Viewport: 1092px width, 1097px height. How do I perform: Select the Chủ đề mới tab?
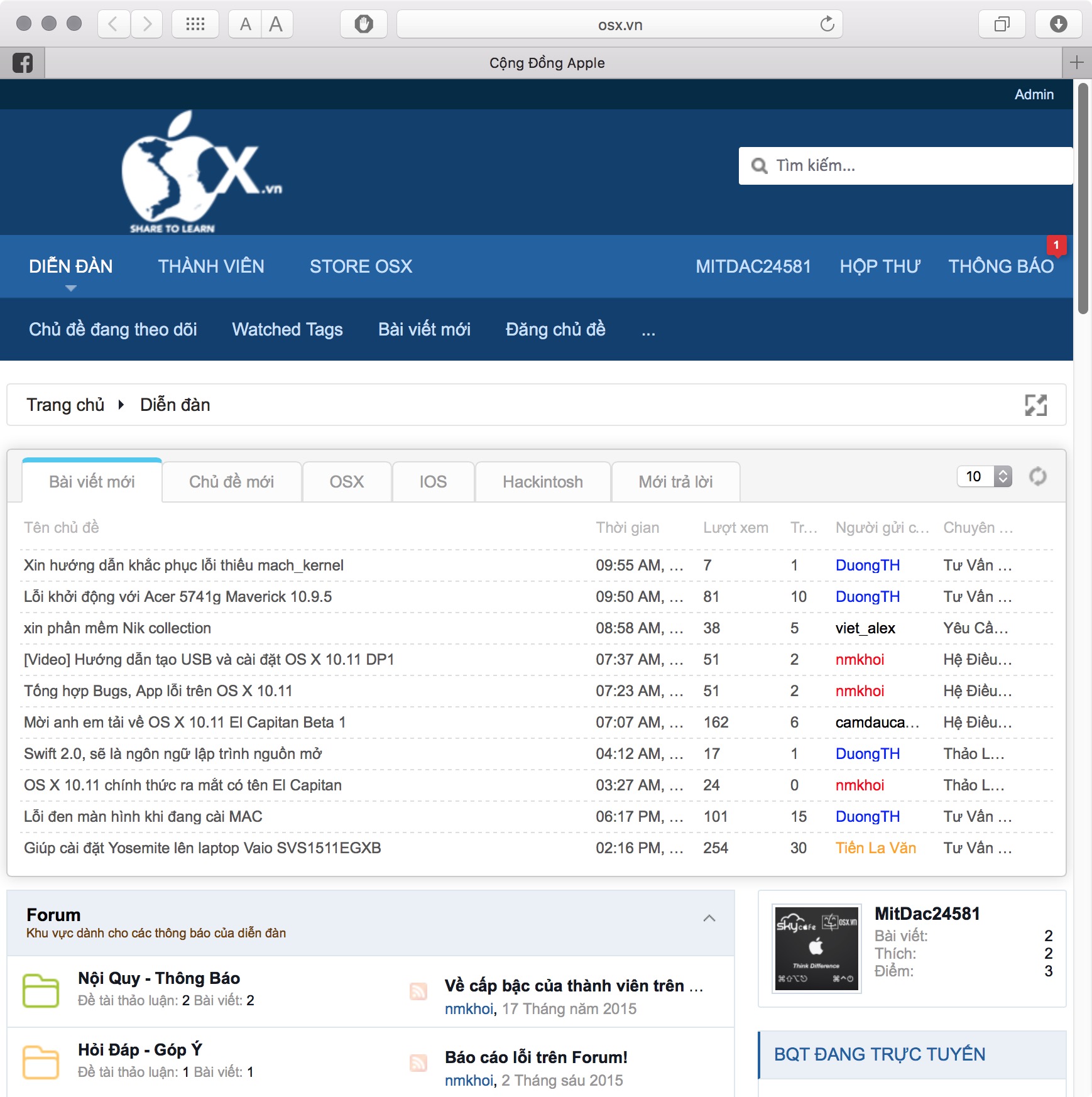click(x=231, y=482)
